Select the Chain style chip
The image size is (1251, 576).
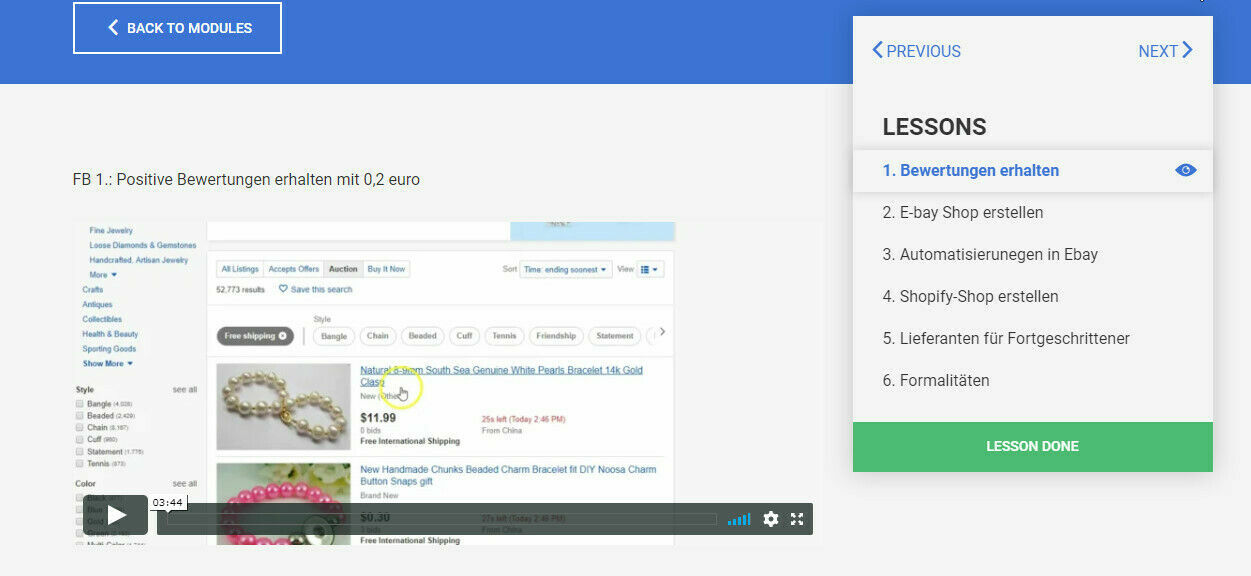tap(377, 336)
